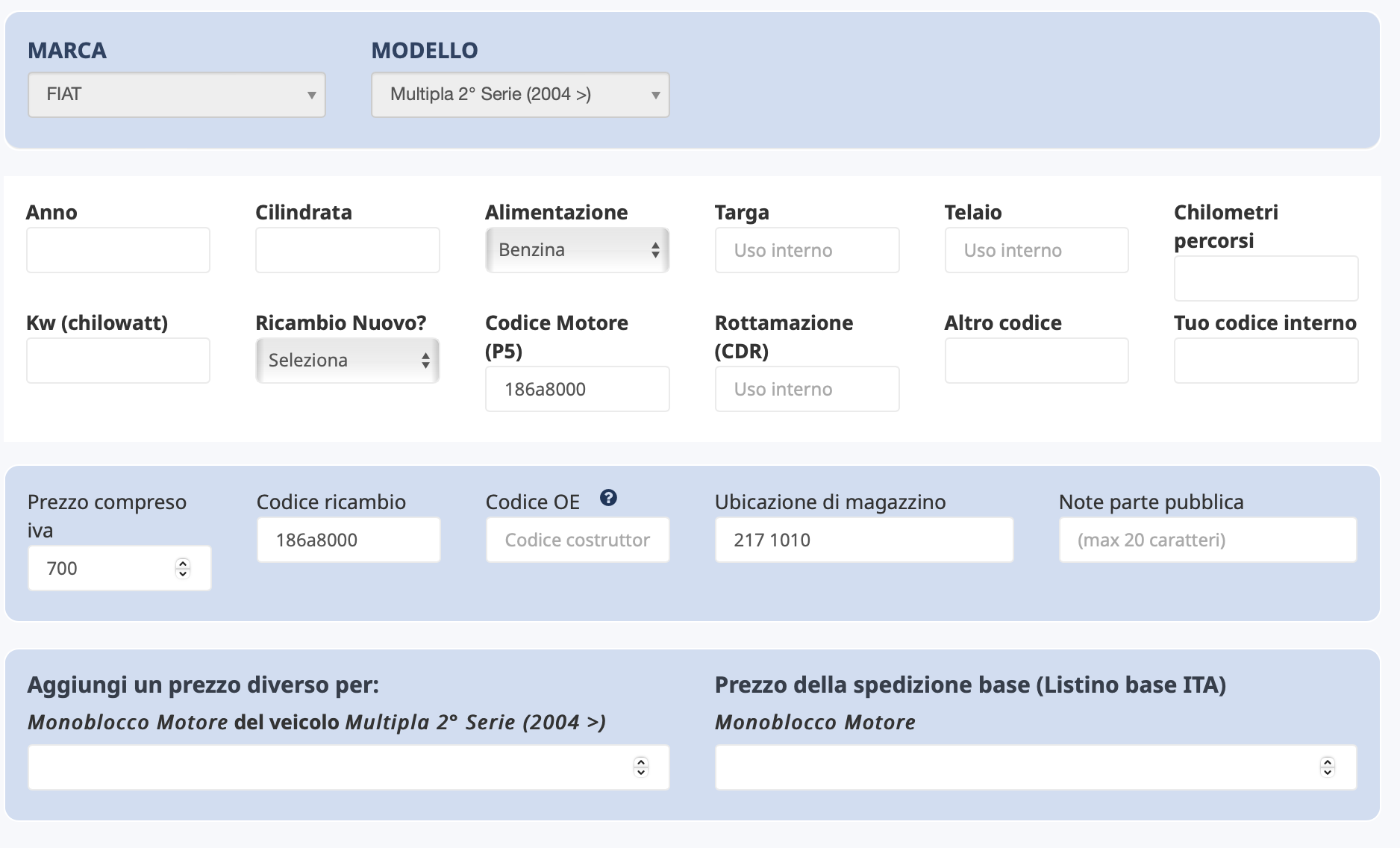Focus the Telaio field
This screenshot has width=1400, height=848.
click(x=1037, y=250)
